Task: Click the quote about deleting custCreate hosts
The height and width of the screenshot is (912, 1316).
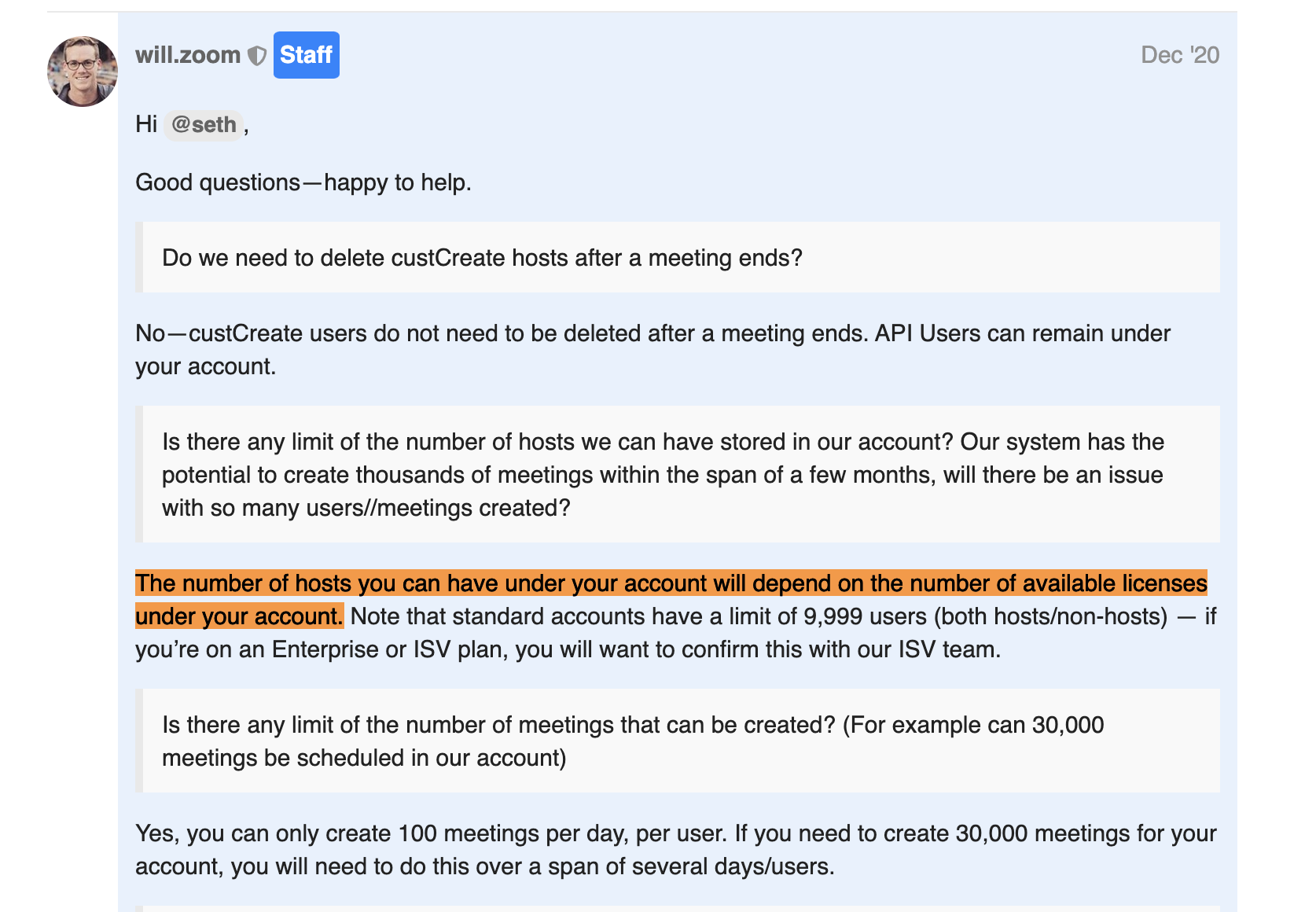Action: pyautogui.click(x=678, y=257)
